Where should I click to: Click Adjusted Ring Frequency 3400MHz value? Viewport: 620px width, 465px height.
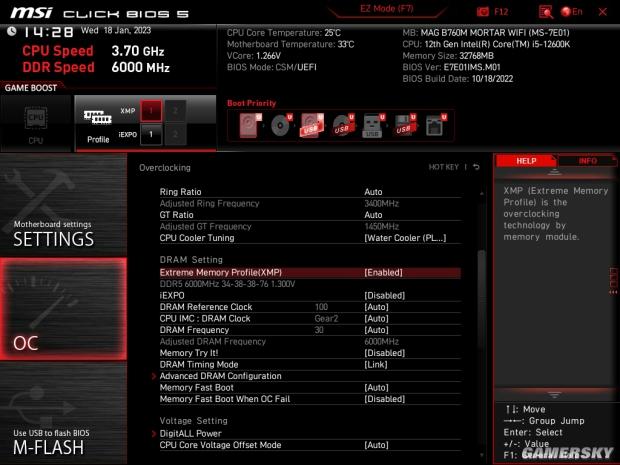381,203
